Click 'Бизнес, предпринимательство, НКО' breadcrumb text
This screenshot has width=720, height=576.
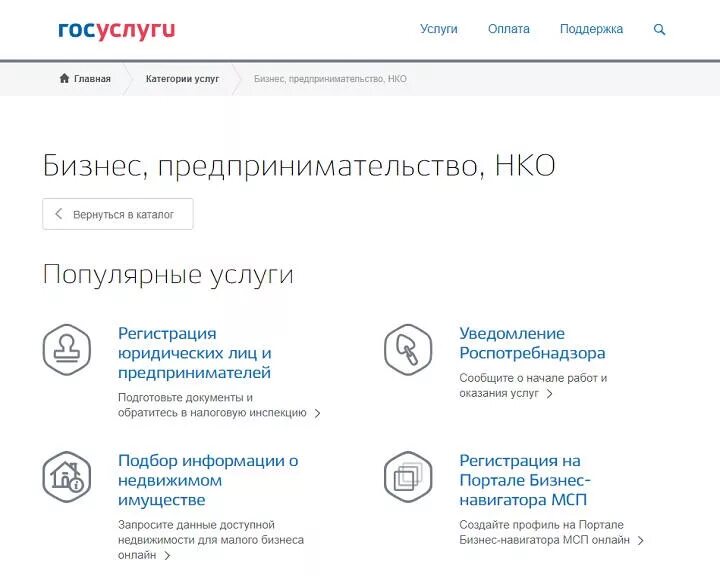[x=330, y=79]
